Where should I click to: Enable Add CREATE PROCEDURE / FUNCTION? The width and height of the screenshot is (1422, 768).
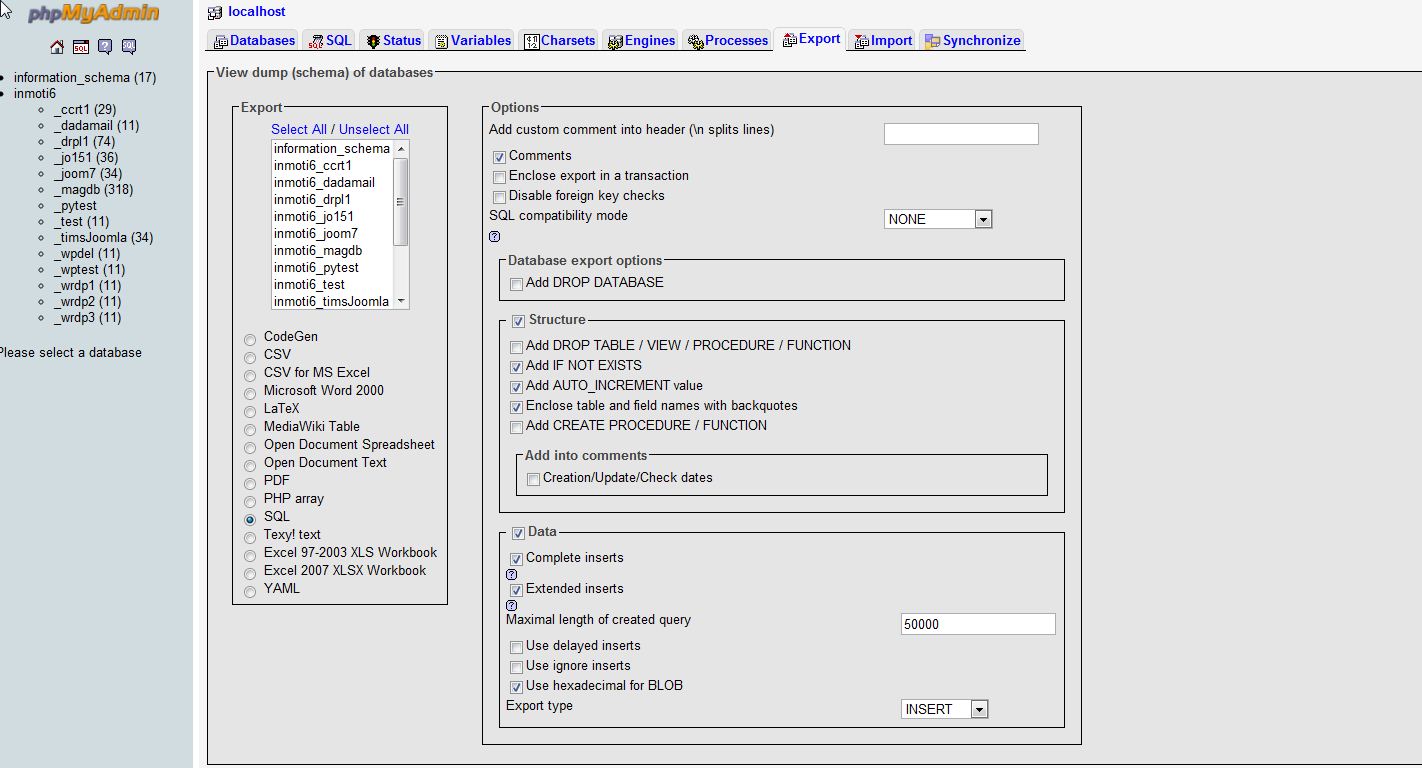point(516,427)
